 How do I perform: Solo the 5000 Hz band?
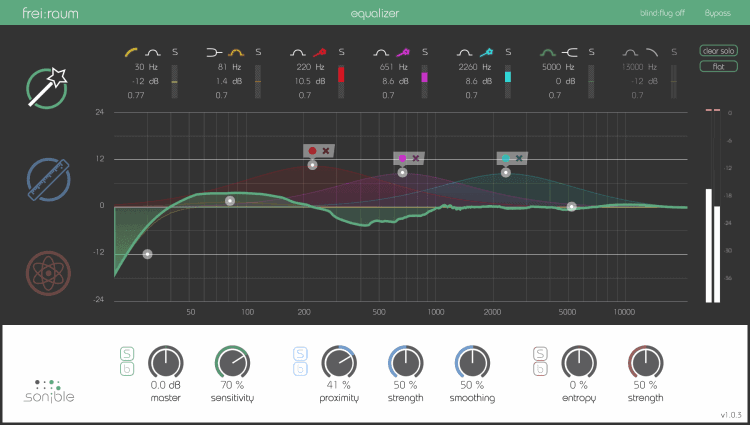[x=591, y=52]
